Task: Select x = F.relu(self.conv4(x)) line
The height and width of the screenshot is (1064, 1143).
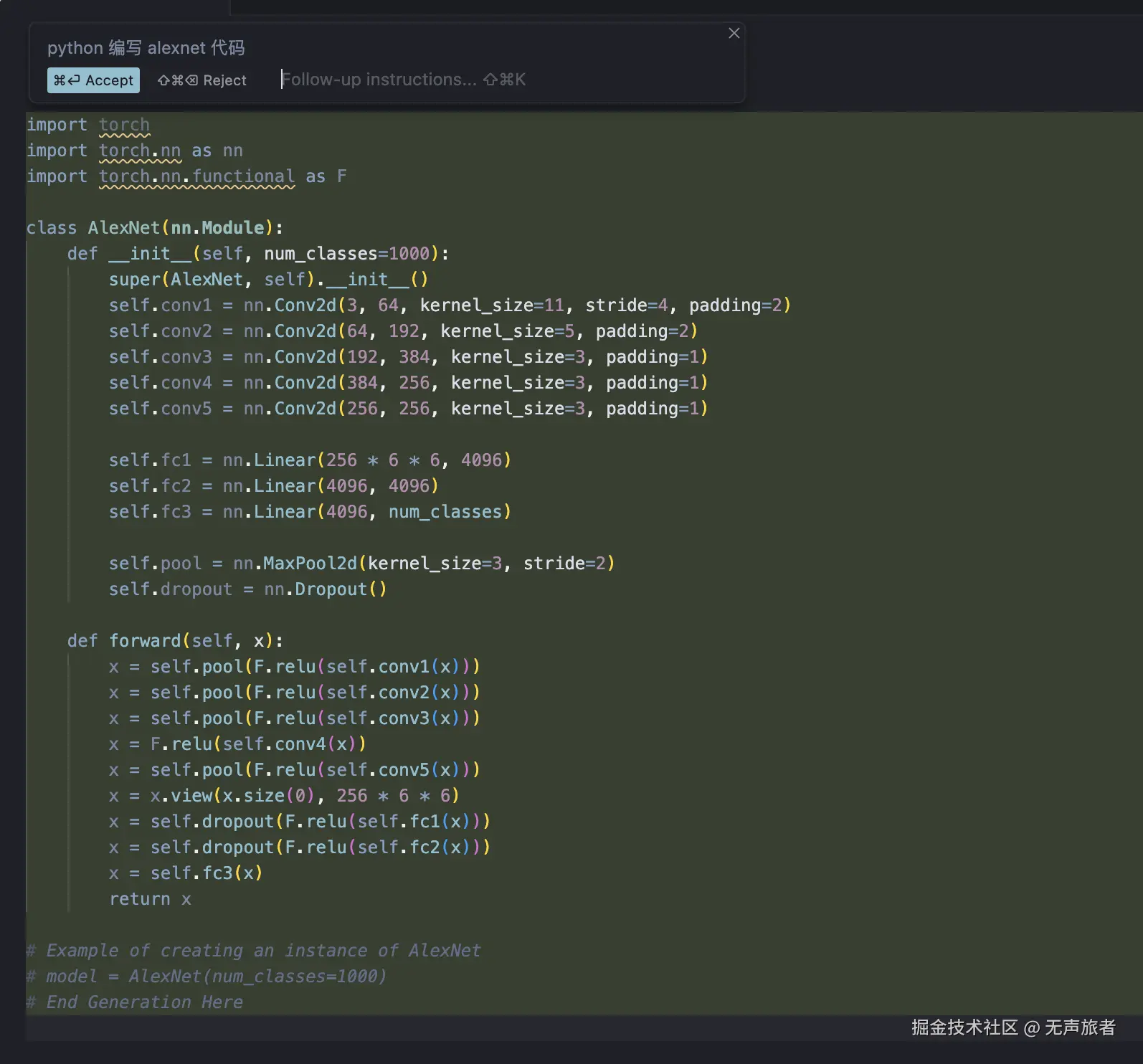Action: (237, 744)
